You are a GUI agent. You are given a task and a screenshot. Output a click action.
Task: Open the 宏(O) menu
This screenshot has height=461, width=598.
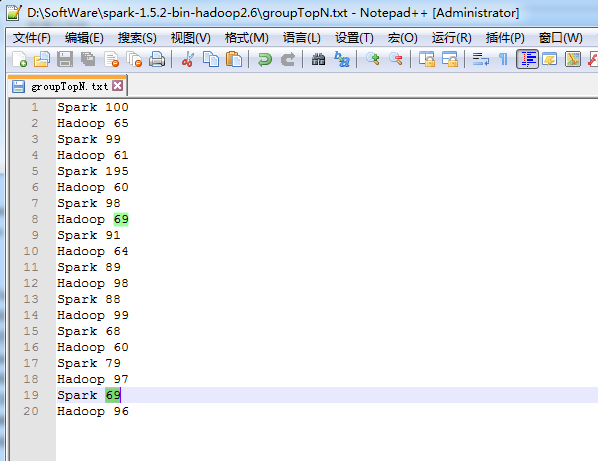(403, 38)
